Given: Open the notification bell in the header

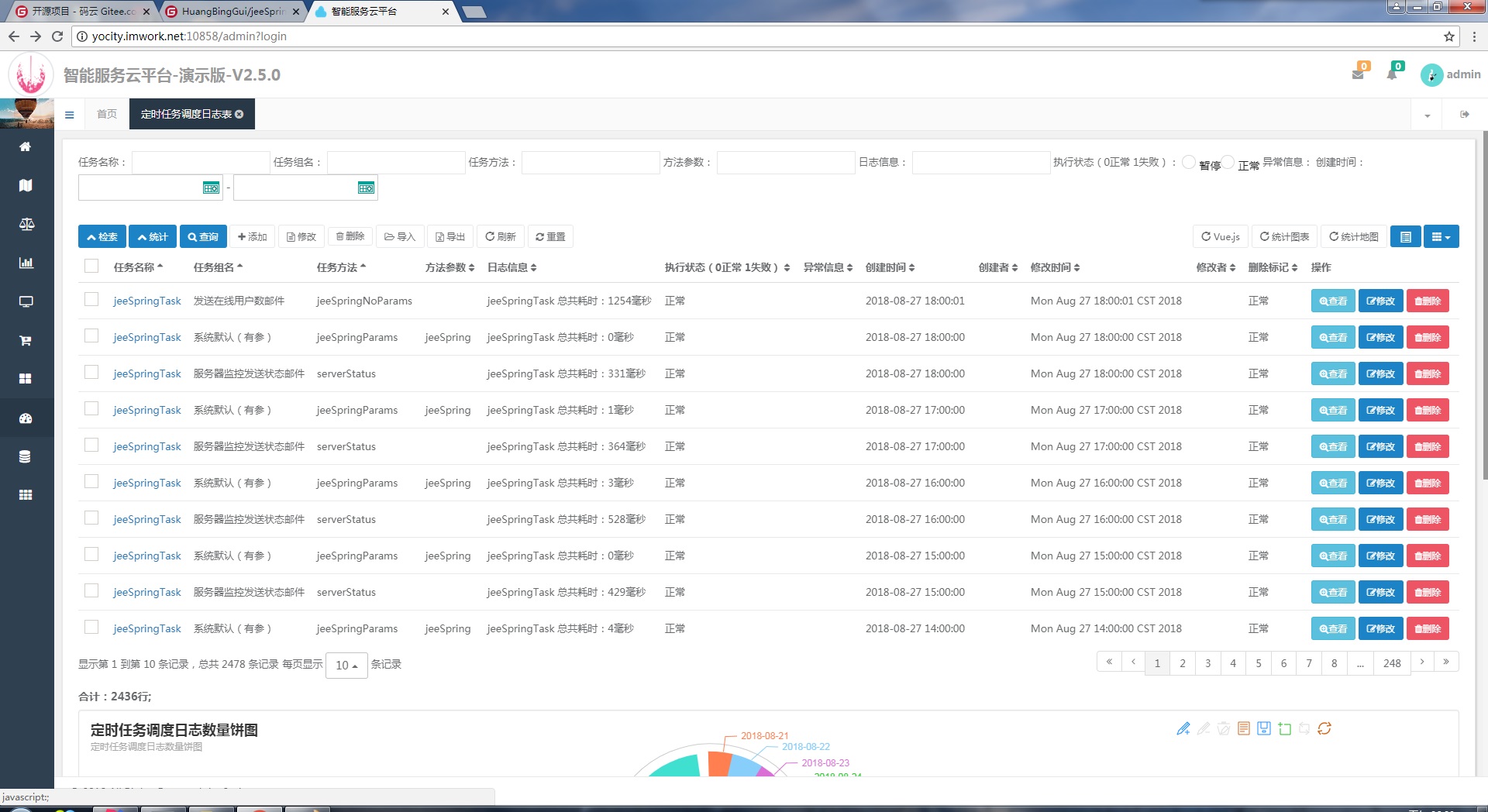Looking at the screenshot, I should pos(1392,74).
